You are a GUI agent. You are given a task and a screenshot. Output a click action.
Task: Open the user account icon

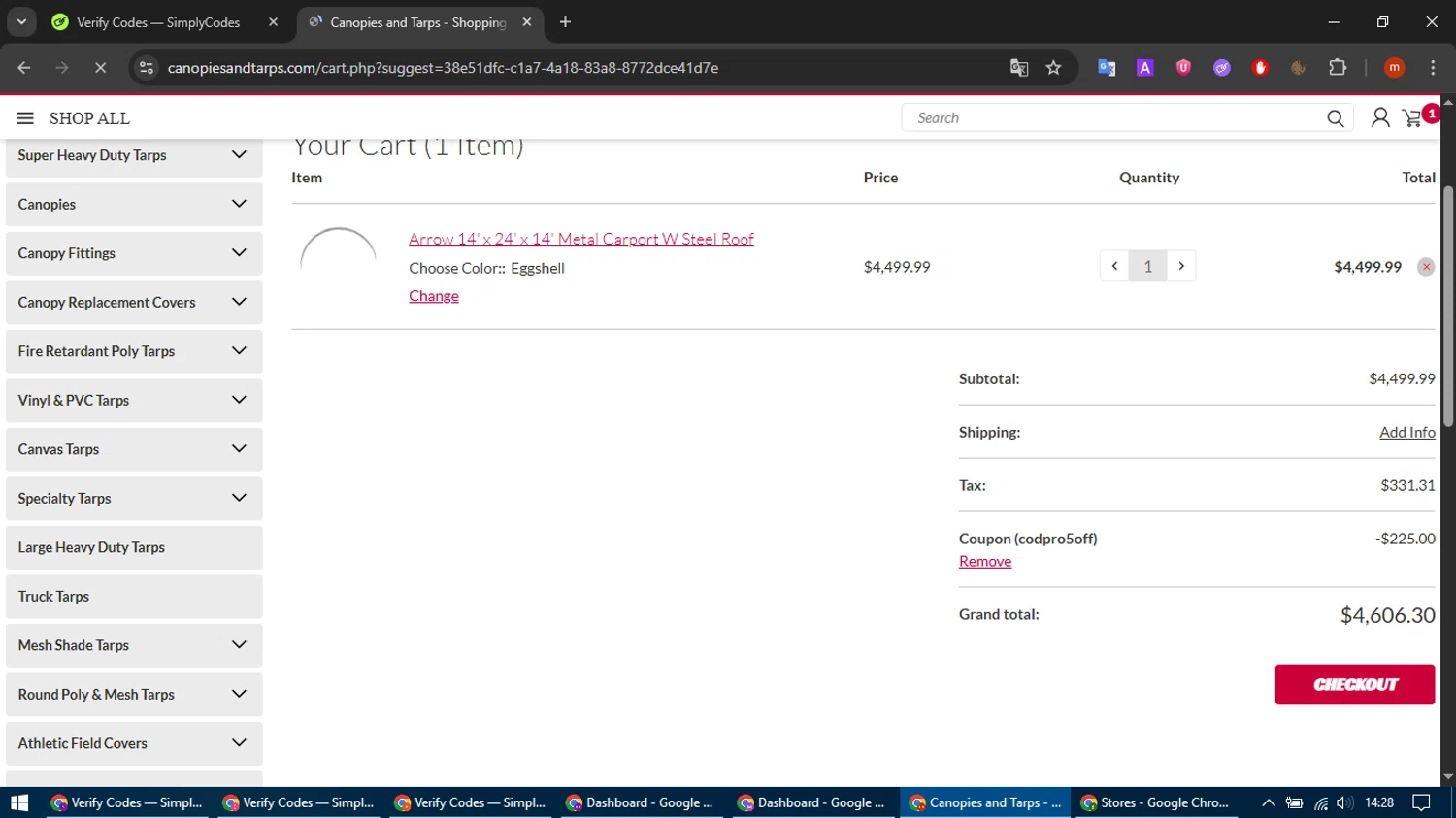(1379, 118)
